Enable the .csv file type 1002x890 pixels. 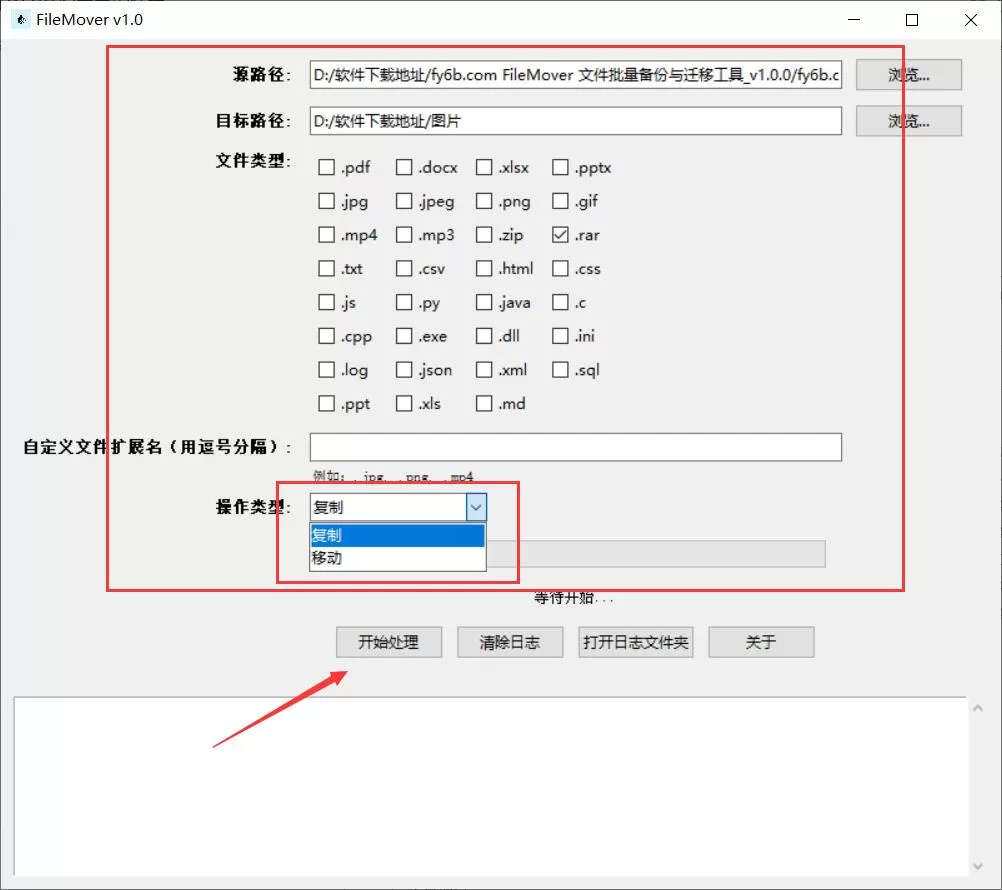404,268
